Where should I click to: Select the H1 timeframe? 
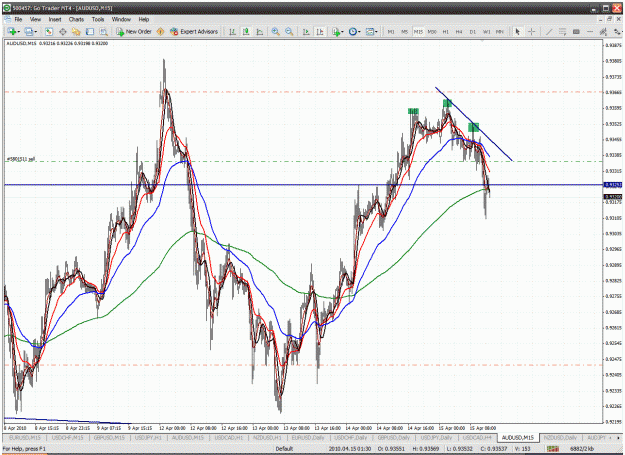click(x=446, y=31)
